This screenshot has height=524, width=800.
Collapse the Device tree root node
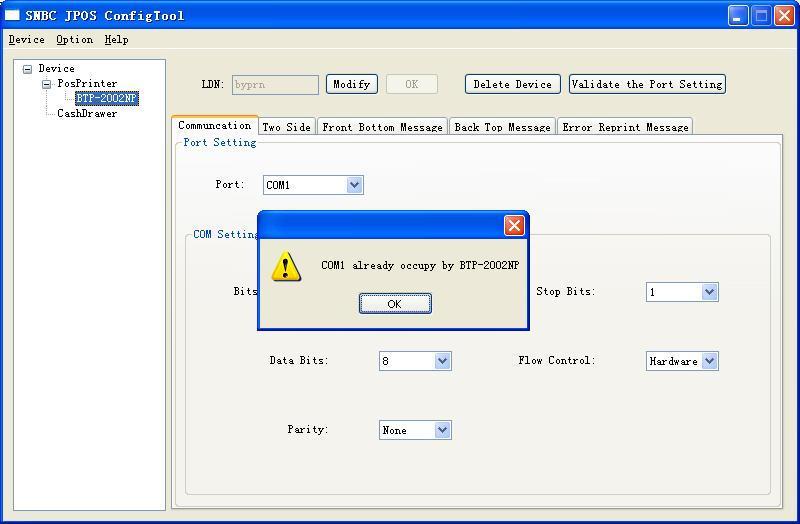28,69
